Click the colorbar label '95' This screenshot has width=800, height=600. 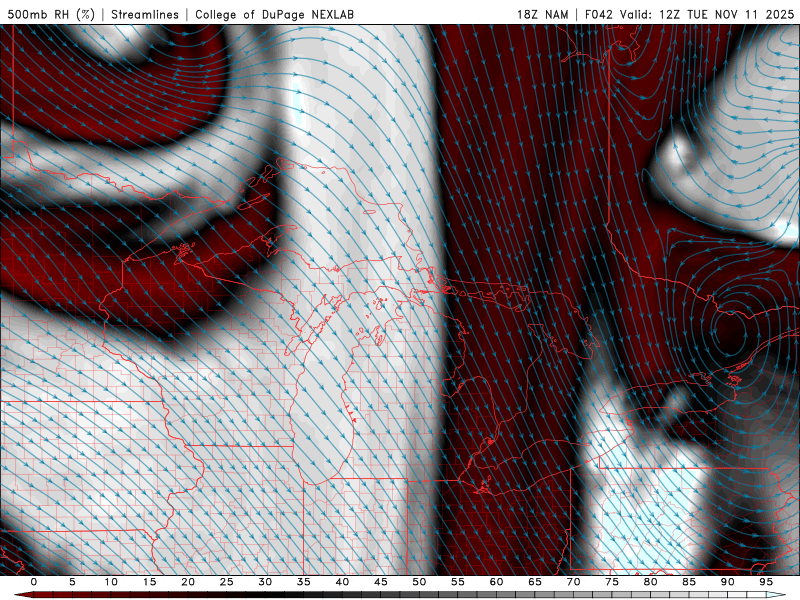coord(766,582)
